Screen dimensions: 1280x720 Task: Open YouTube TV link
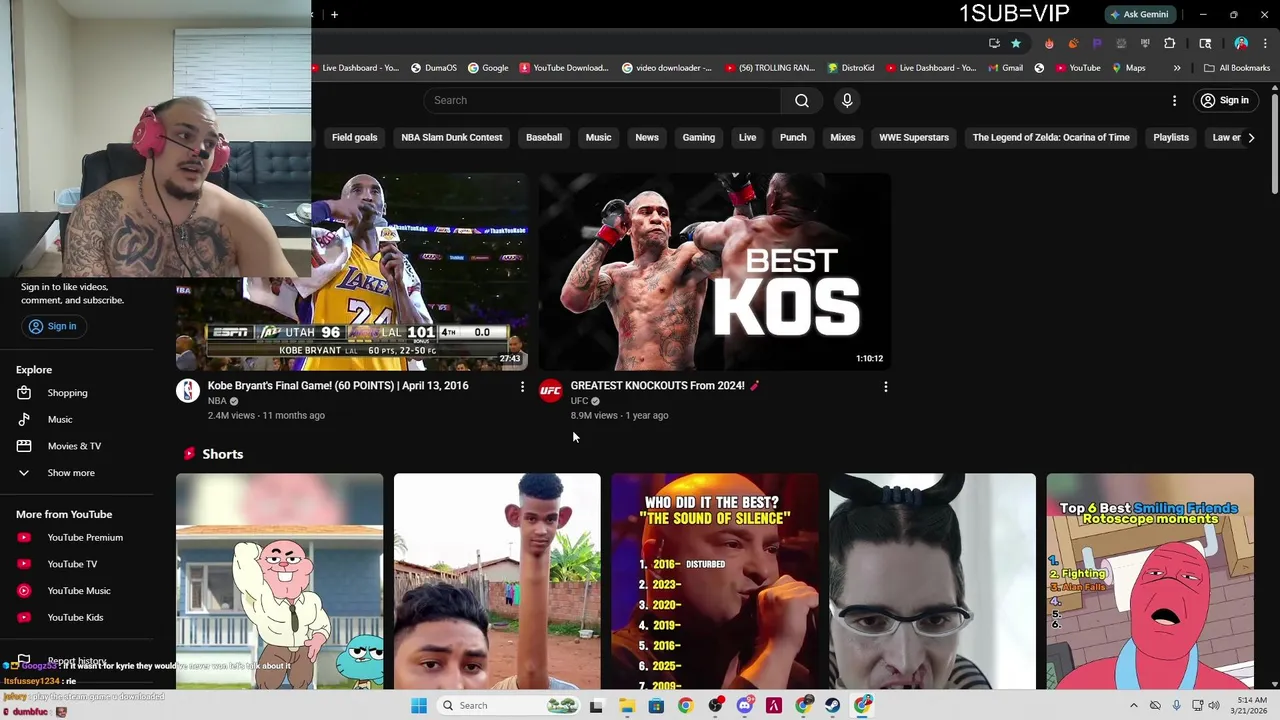click(72, 564)
